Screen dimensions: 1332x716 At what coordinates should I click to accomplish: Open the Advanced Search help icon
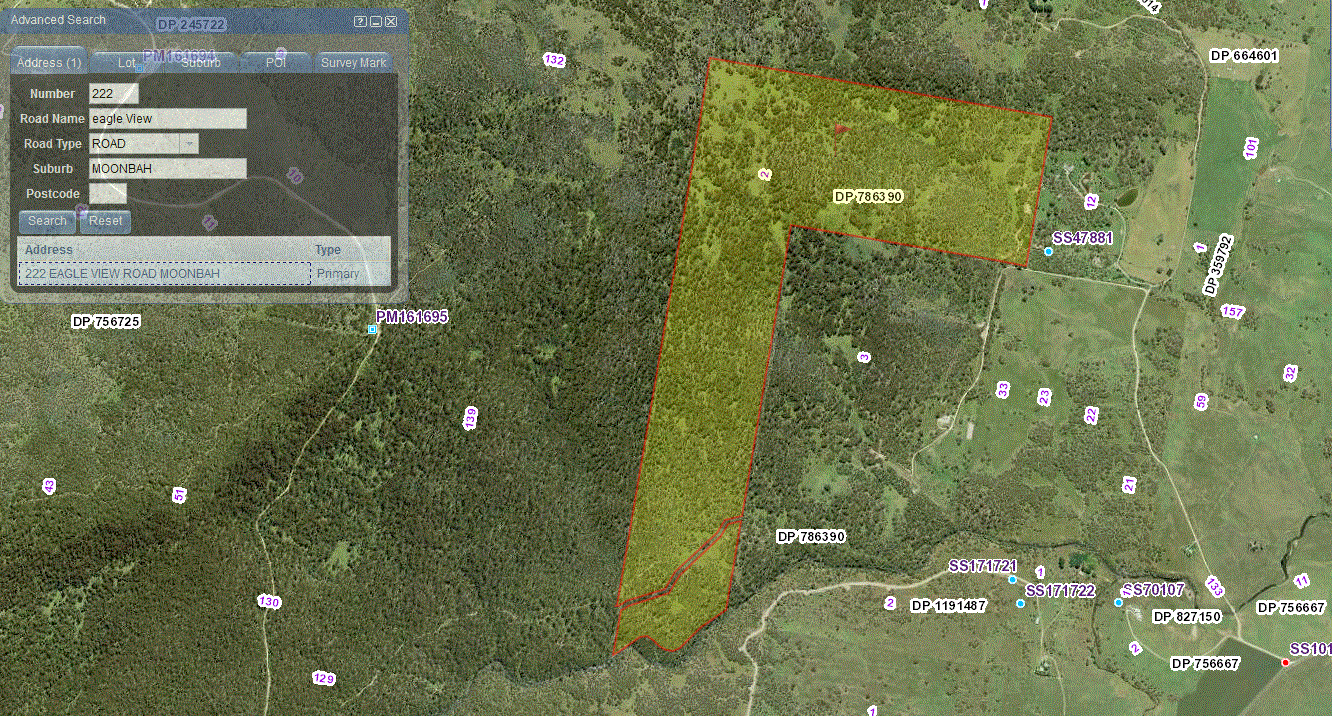point(360,21)
